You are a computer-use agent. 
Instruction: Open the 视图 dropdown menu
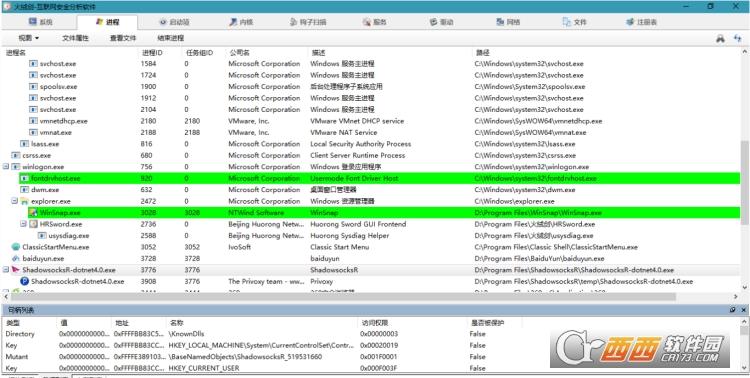[29, 38]
